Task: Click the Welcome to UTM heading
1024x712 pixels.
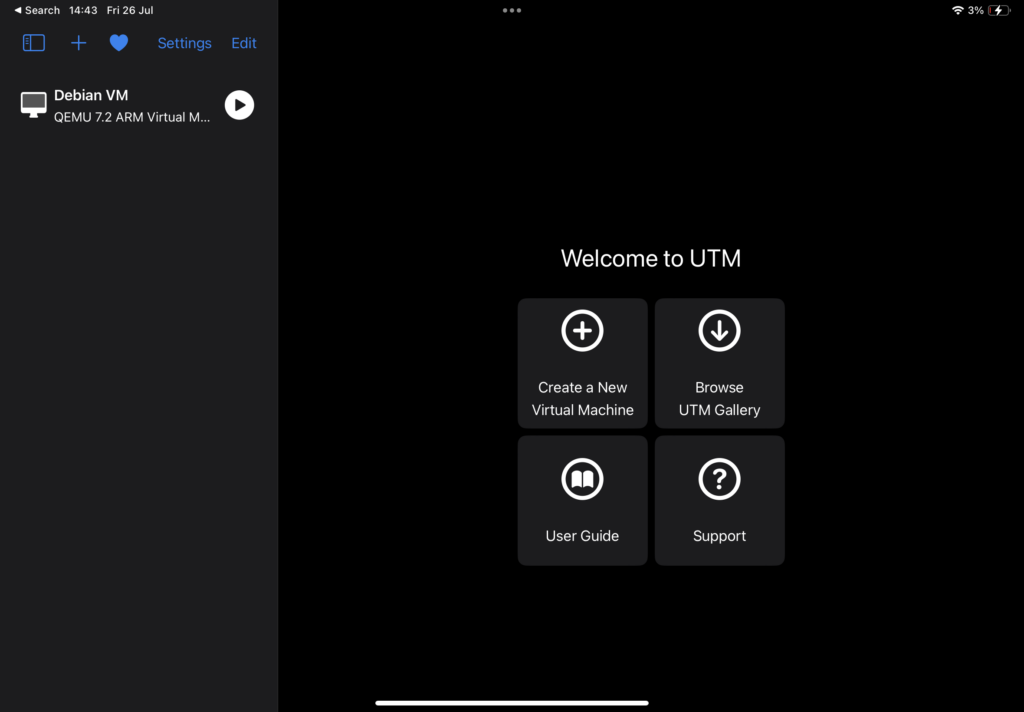Action: click(x=651, y=259)
